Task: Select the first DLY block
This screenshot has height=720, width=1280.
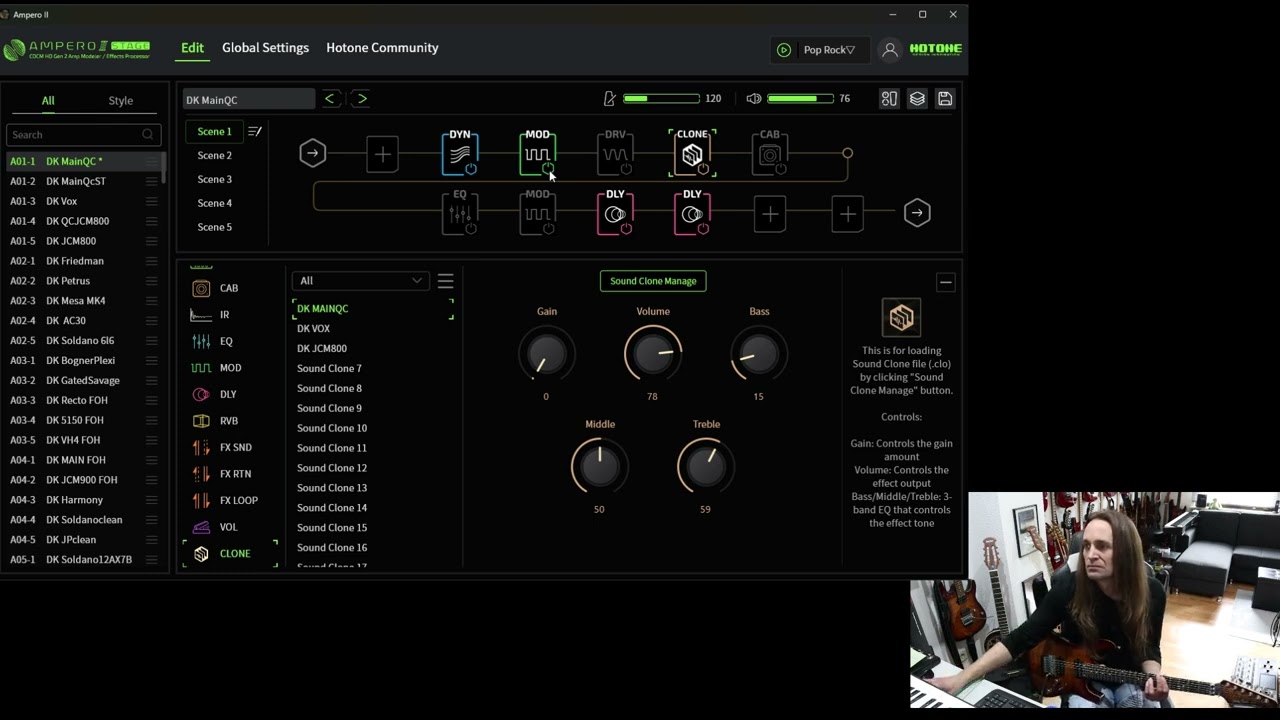Action: [x=615, y=214]
